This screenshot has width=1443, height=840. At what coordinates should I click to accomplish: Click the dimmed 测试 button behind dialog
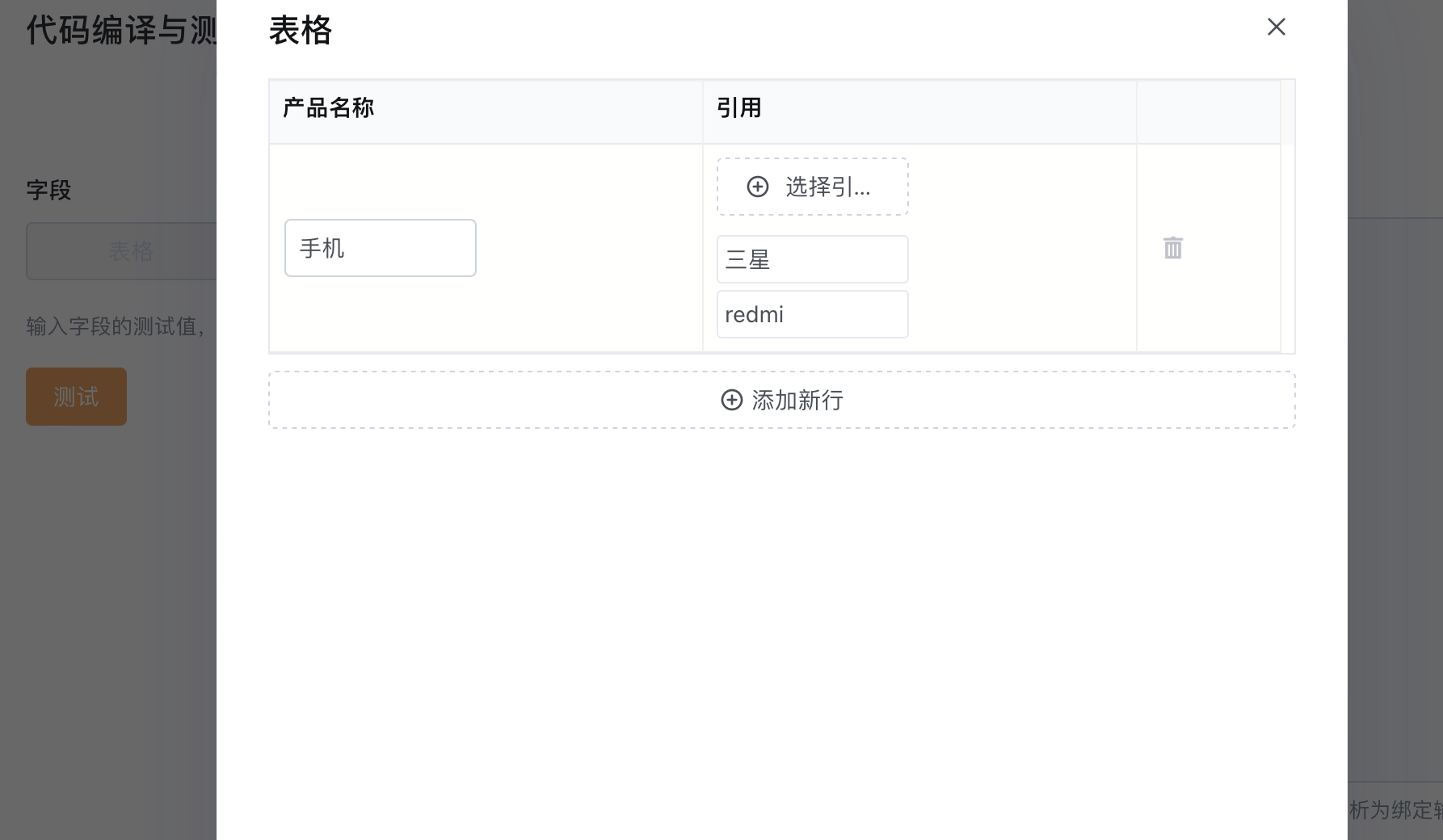click(x=76, y=397)
